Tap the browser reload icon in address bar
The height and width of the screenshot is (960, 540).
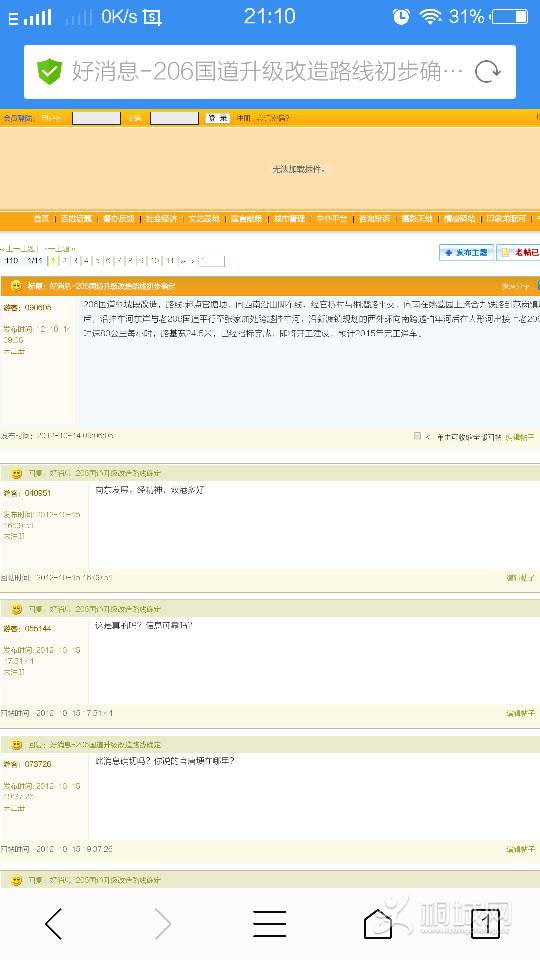point(488,72)
